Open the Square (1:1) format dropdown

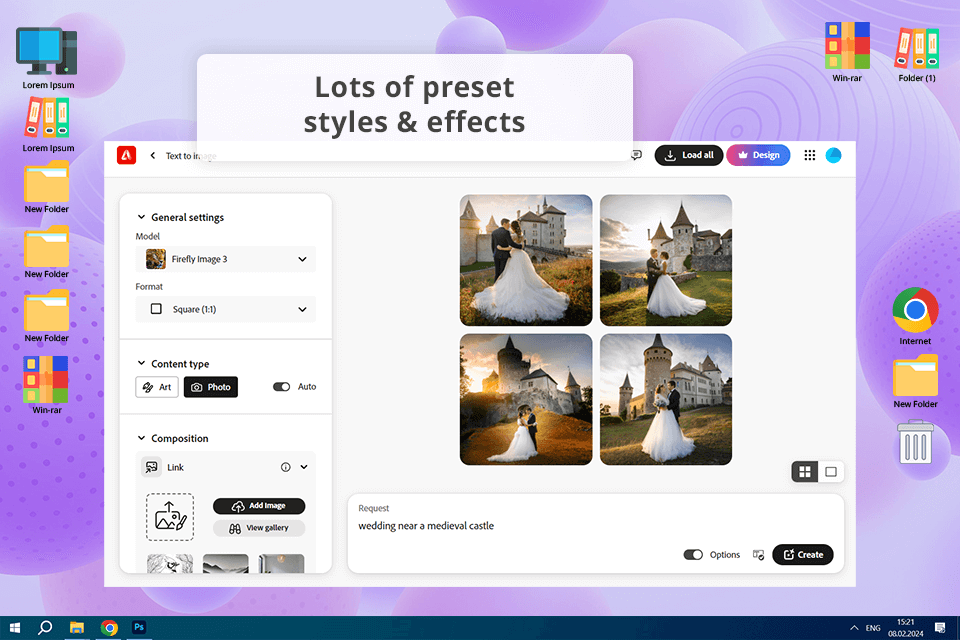pyautogui.click(x=225, y=309)
